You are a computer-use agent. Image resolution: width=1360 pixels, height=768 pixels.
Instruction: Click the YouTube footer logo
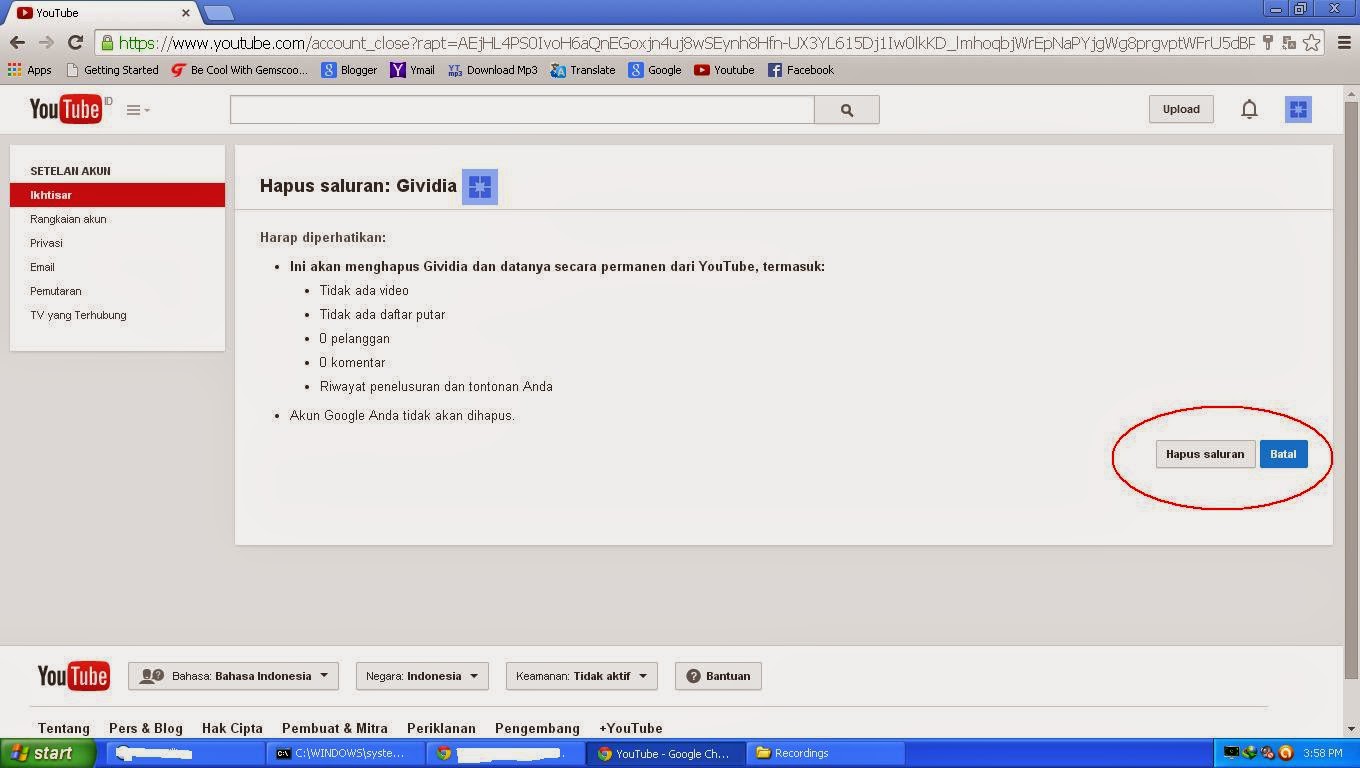point(73,676)
